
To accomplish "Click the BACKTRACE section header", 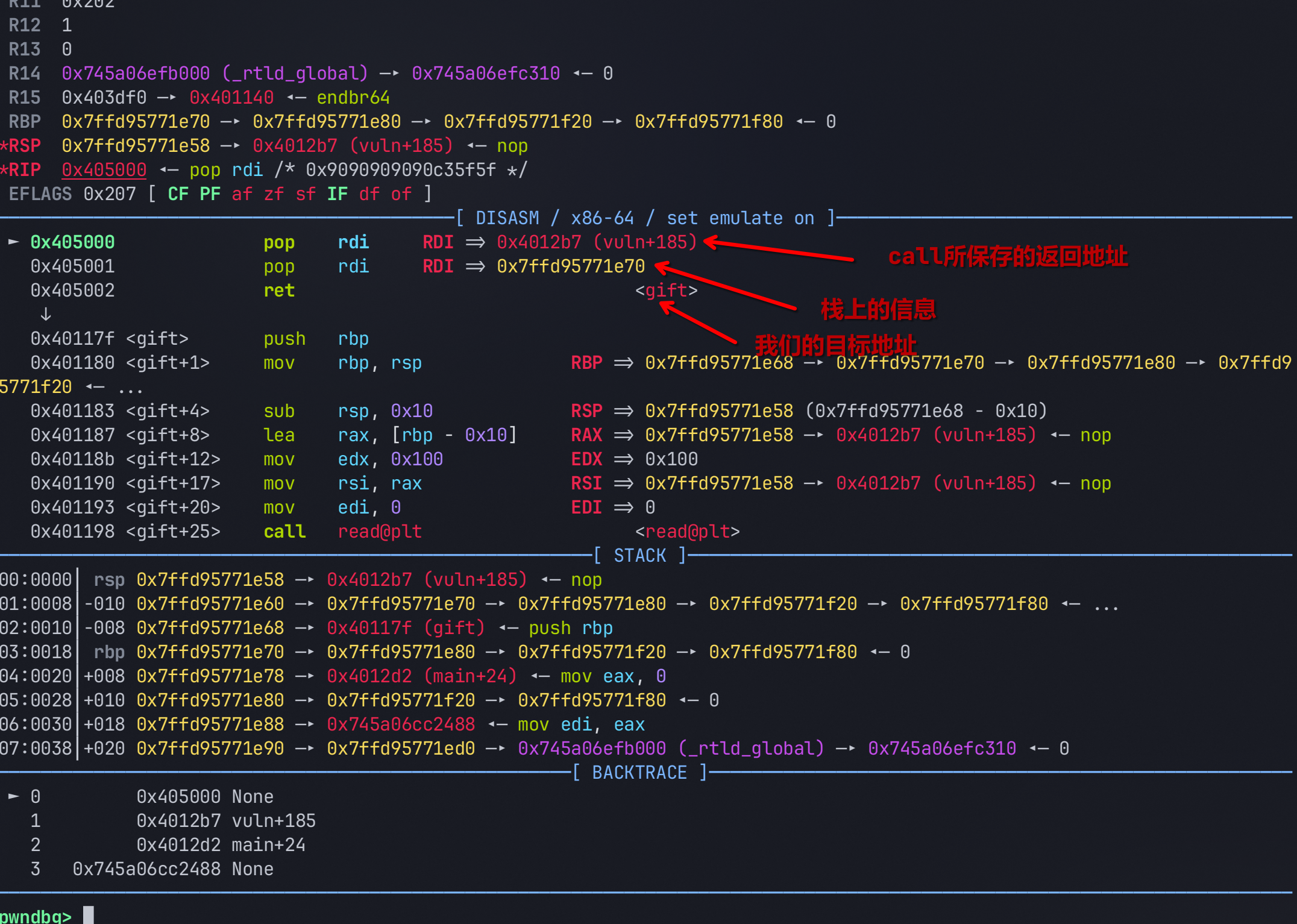I will click(639, 772).
